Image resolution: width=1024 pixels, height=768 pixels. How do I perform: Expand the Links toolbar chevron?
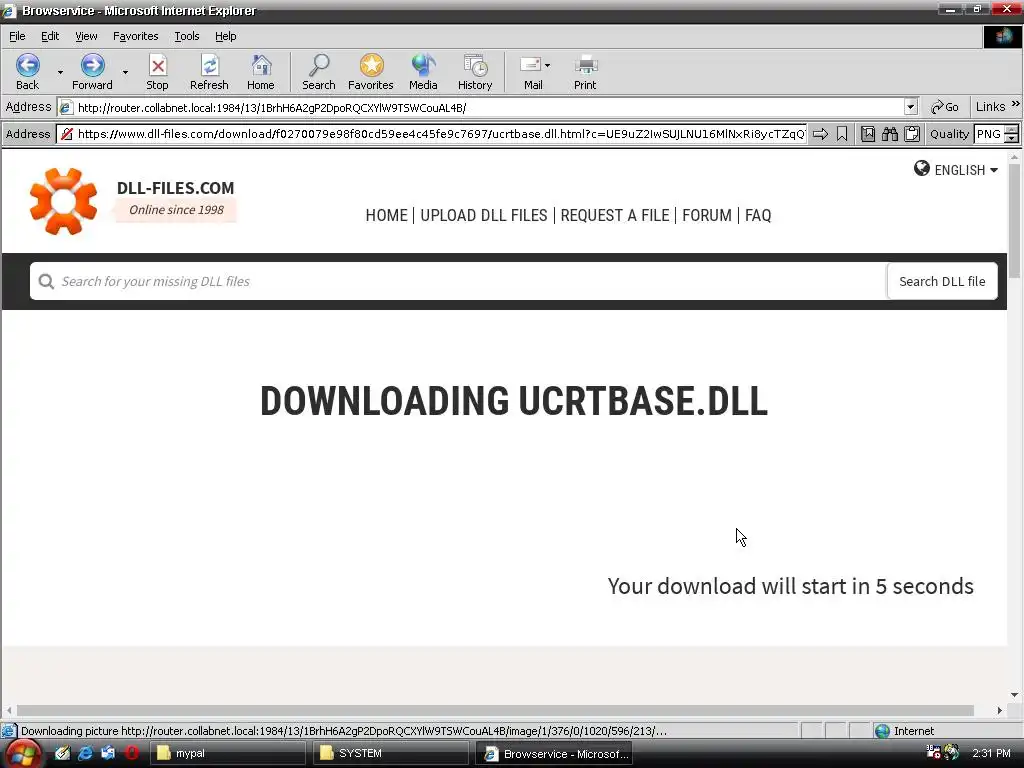coord(1016,104)
